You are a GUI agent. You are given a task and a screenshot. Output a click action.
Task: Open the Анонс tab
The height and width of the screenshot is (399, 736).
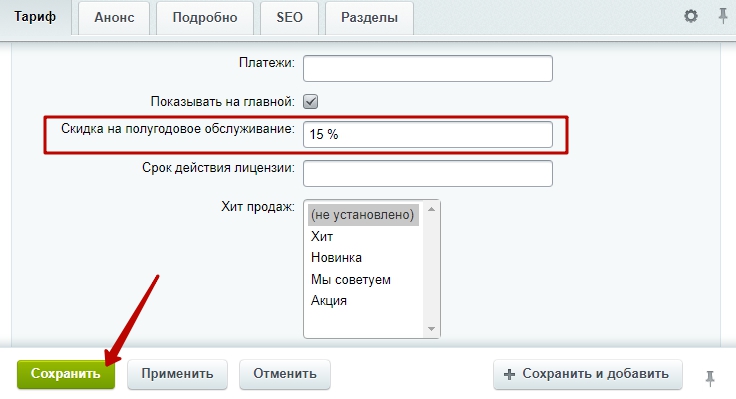click(114, 18)
